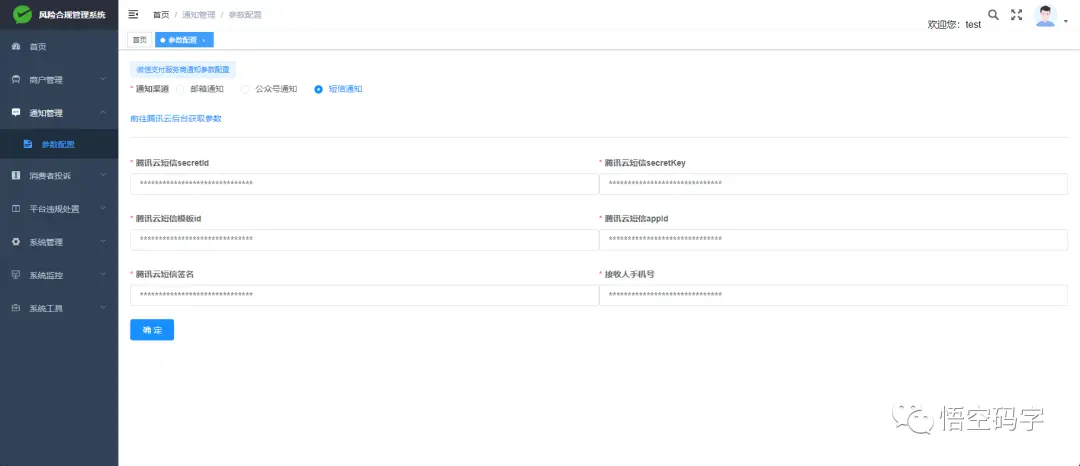Select the 短信通知 radio option

318,89
